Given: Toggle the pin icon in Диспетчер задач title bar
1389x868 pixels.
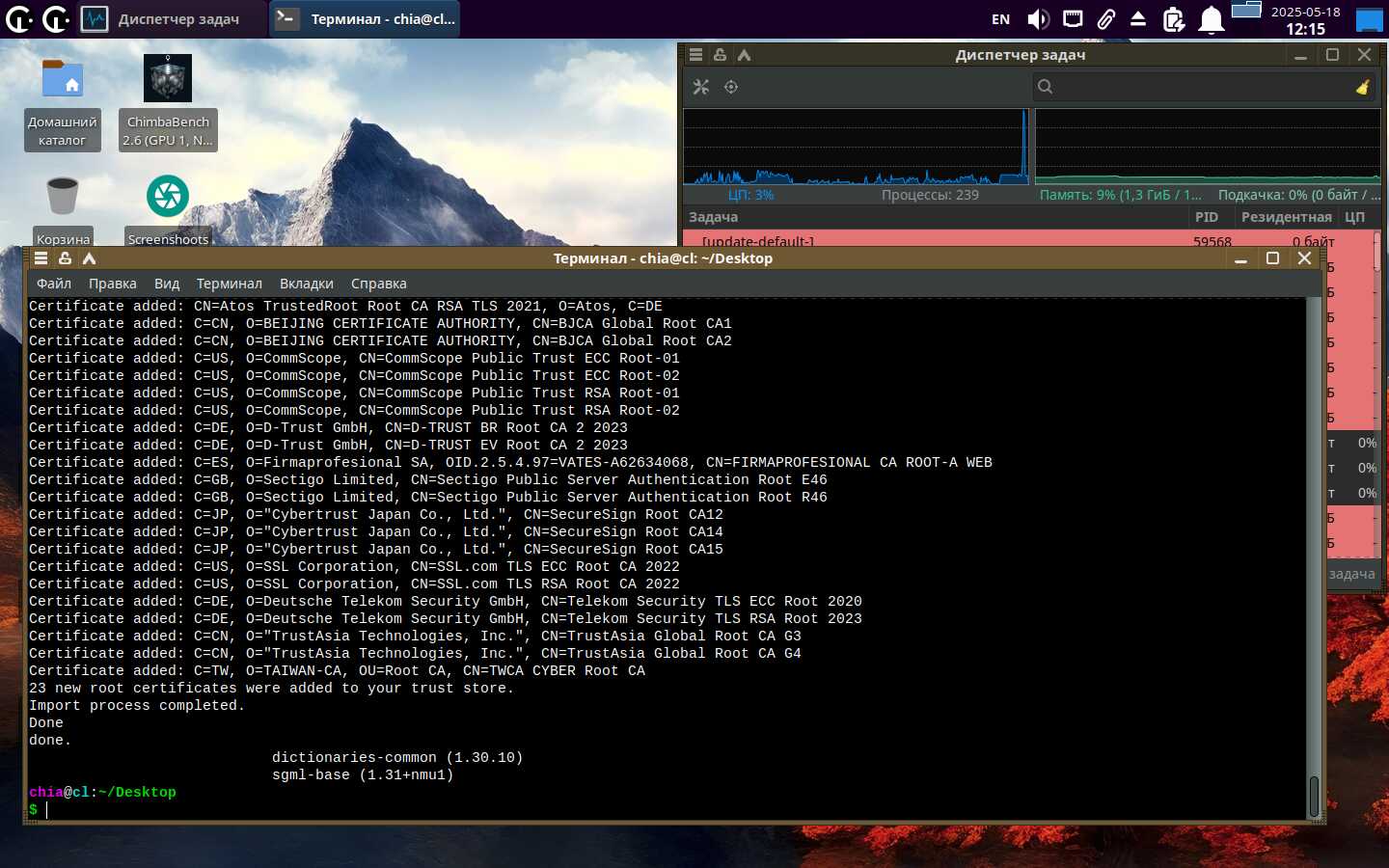Looking at the screenshot, I should click(720, 55).
